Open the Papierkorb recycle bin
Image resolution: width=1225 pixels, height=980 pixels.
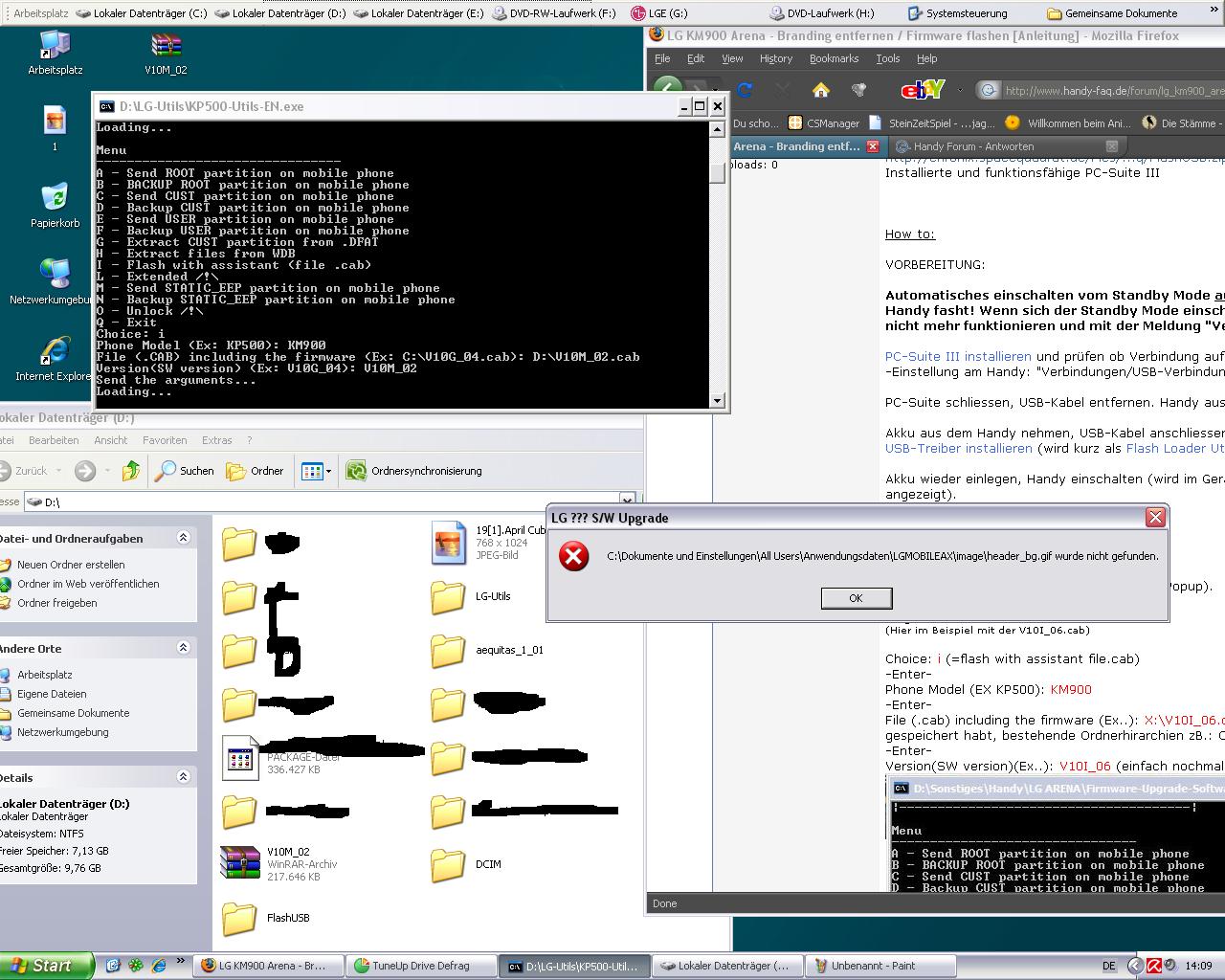tap(55, 205)
